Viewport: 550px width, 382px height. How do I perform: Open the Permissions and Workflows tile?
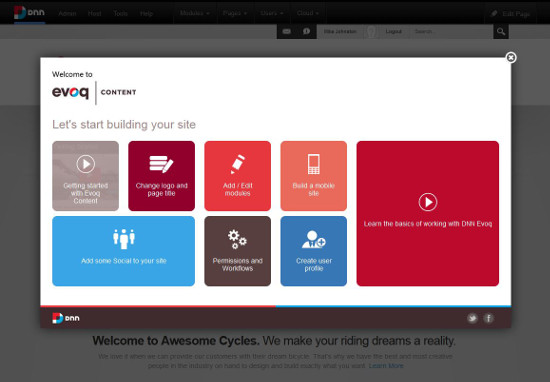(x=237, y=251)
